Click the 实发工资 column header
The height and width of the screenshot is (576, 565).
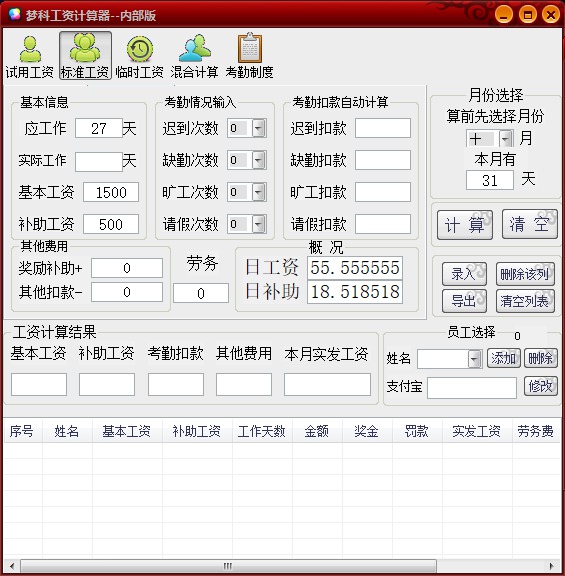point(477,431)
